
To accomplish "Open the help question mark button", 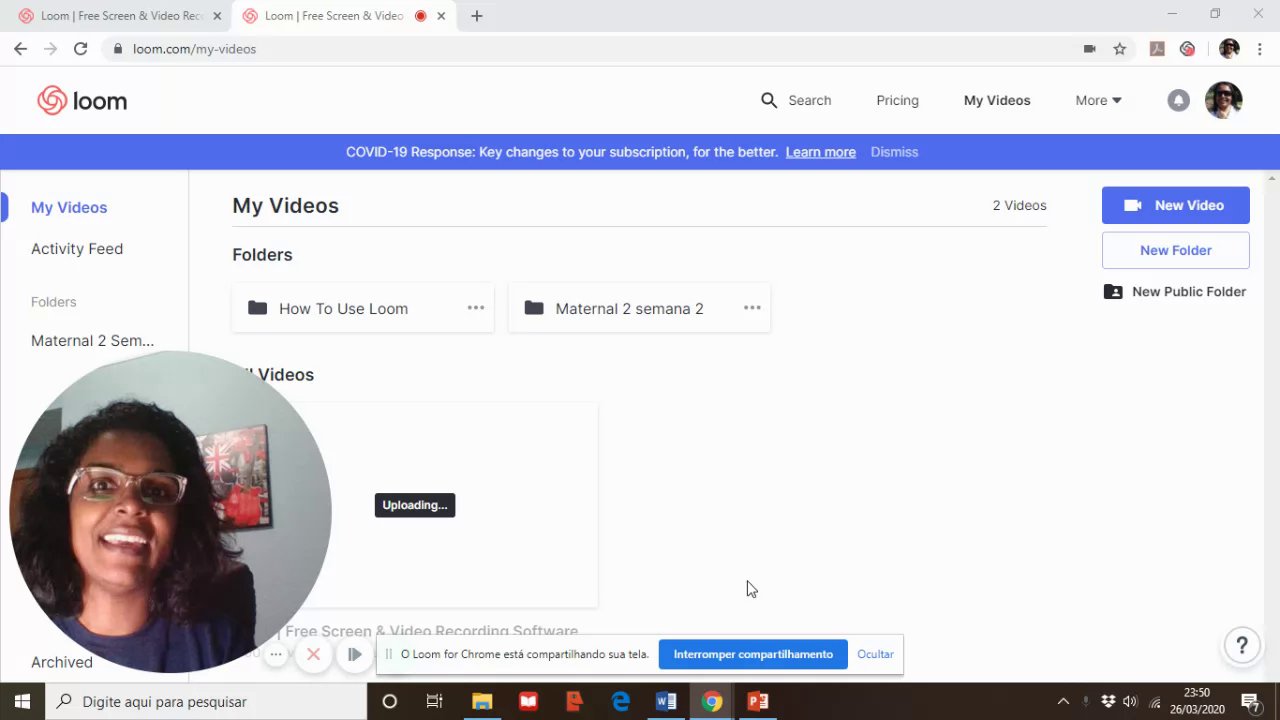I will [1242, 645].
